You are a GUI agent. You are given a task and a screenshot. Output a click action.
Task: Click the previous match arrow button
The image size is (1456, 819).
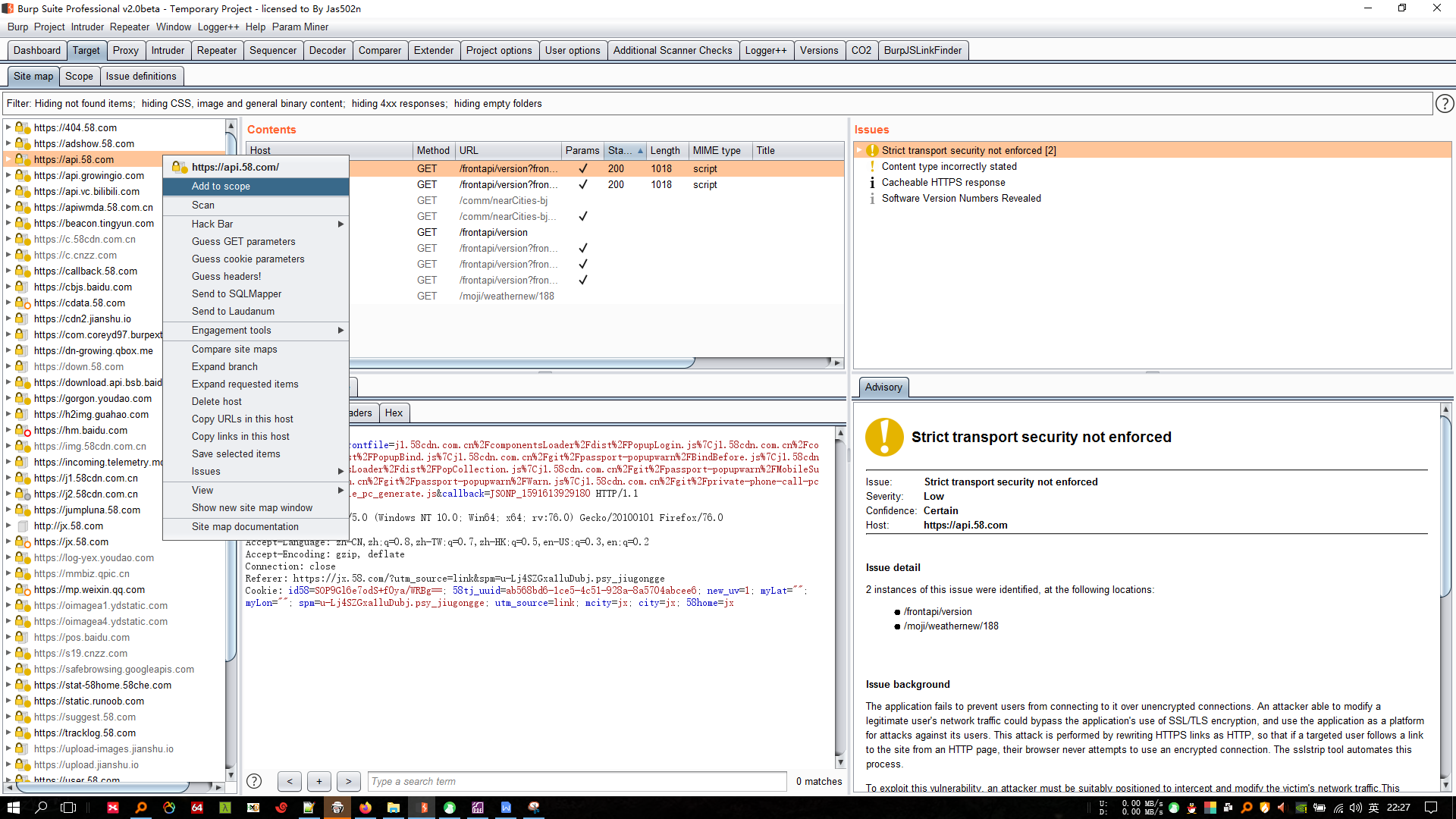click(290, 781)
